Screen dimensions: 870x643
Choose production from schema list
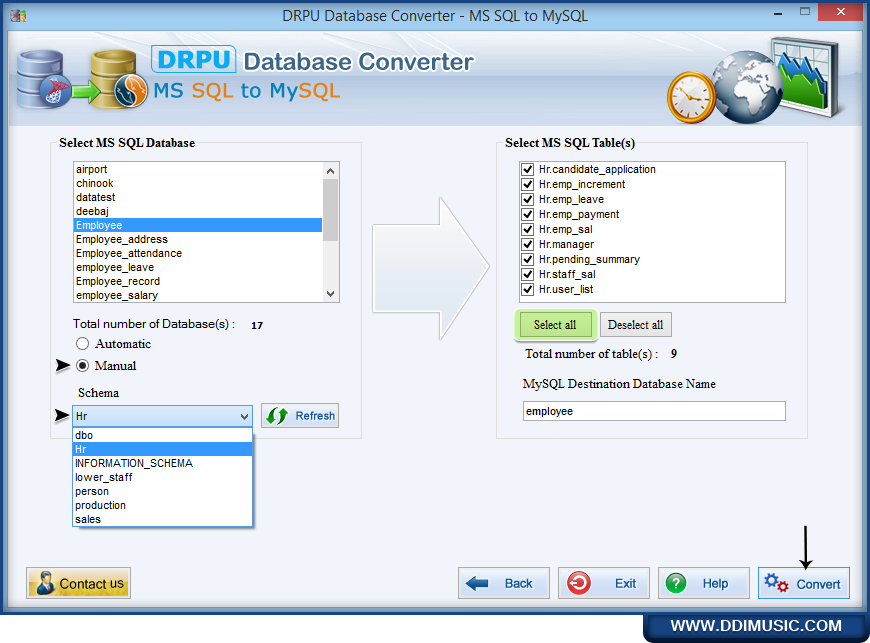coord(163,505)
